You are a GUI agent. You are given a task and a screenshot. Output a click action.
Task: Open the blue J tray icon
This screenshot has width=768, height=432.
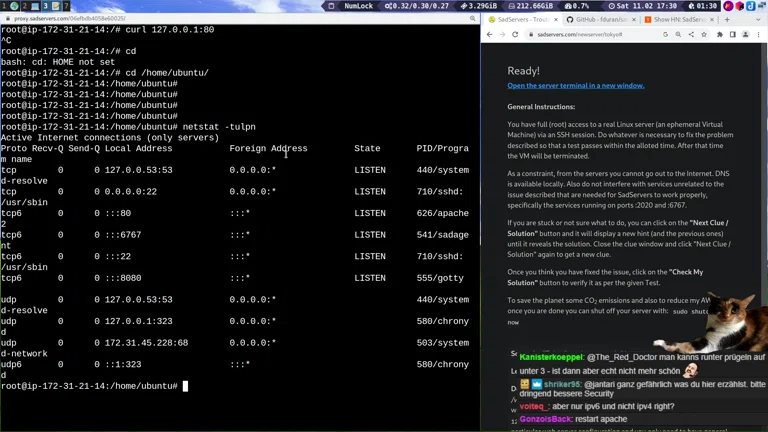click(750, 6)
